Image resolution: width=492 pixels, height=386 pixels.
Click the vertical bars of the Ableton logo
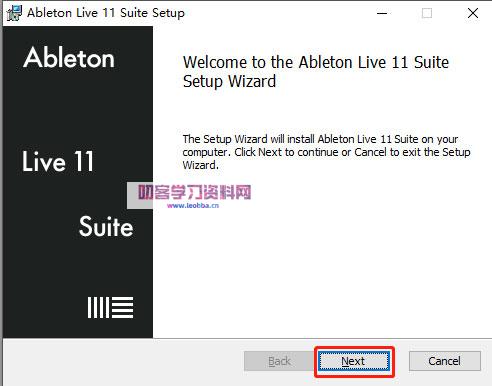98,307
